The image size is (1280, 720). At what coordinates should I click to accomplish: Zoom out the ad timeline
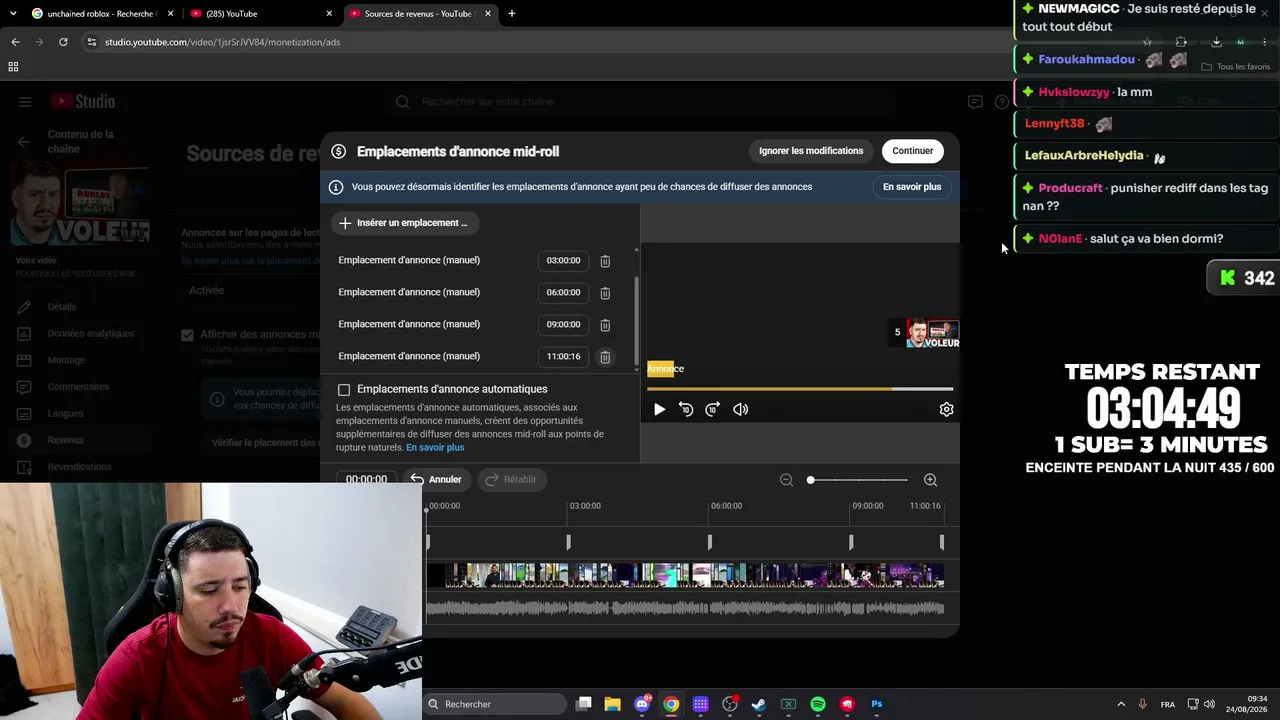pyautogui.click(x=786, y=480)
